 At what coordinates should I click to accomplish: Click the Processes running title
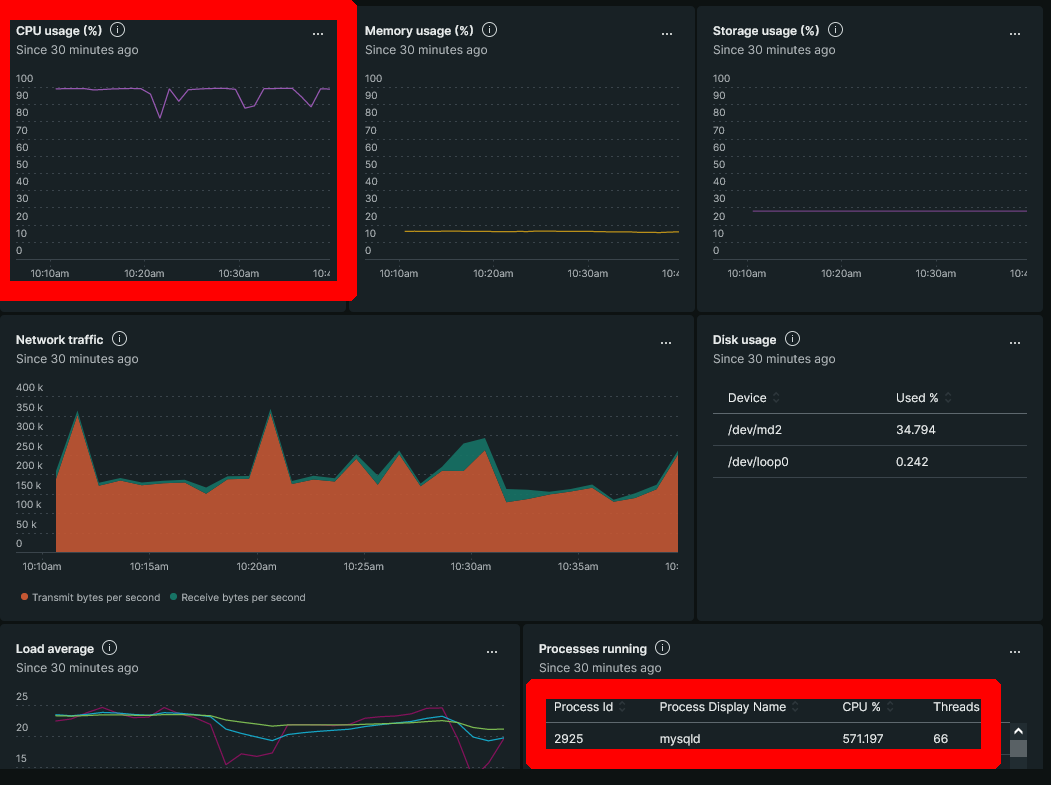click(593, 649)
